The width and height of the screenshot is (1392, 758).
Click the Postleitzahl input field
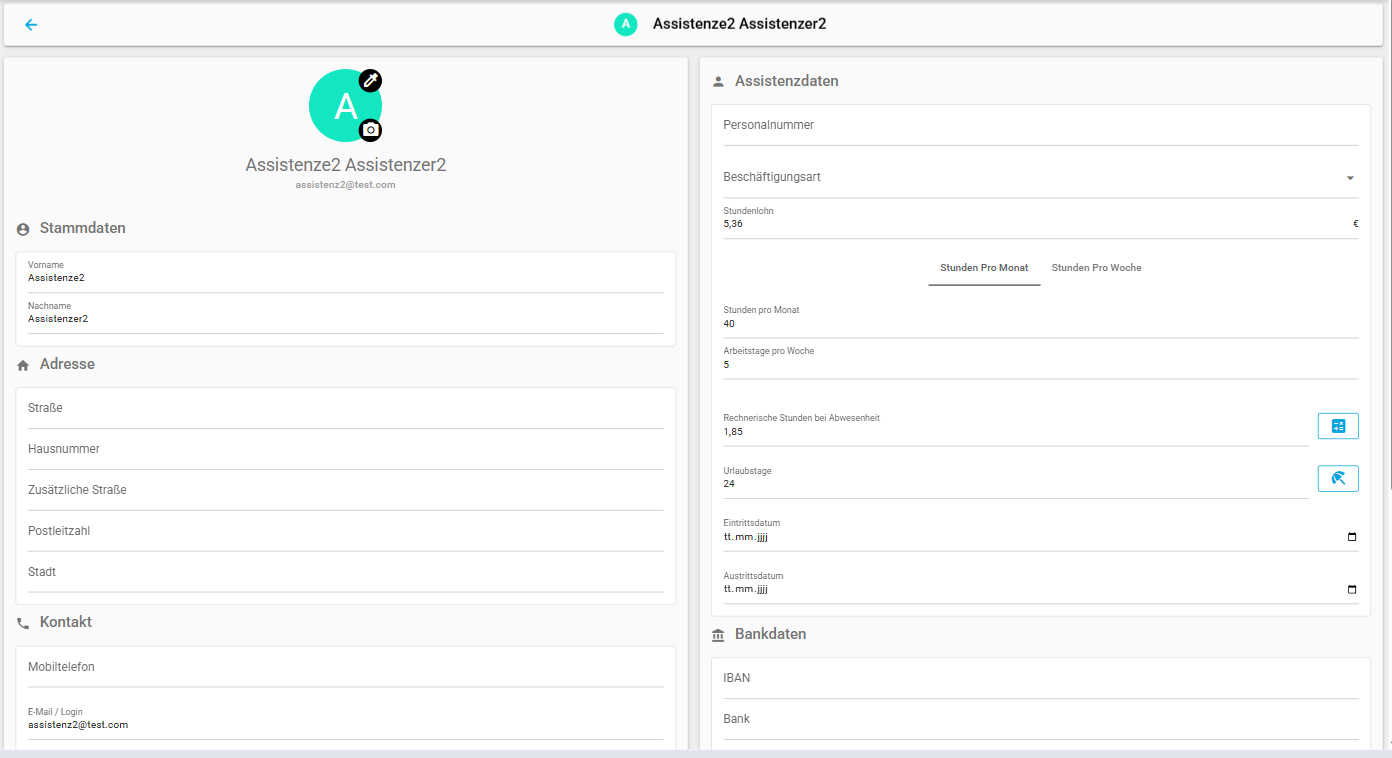point(345,532)
